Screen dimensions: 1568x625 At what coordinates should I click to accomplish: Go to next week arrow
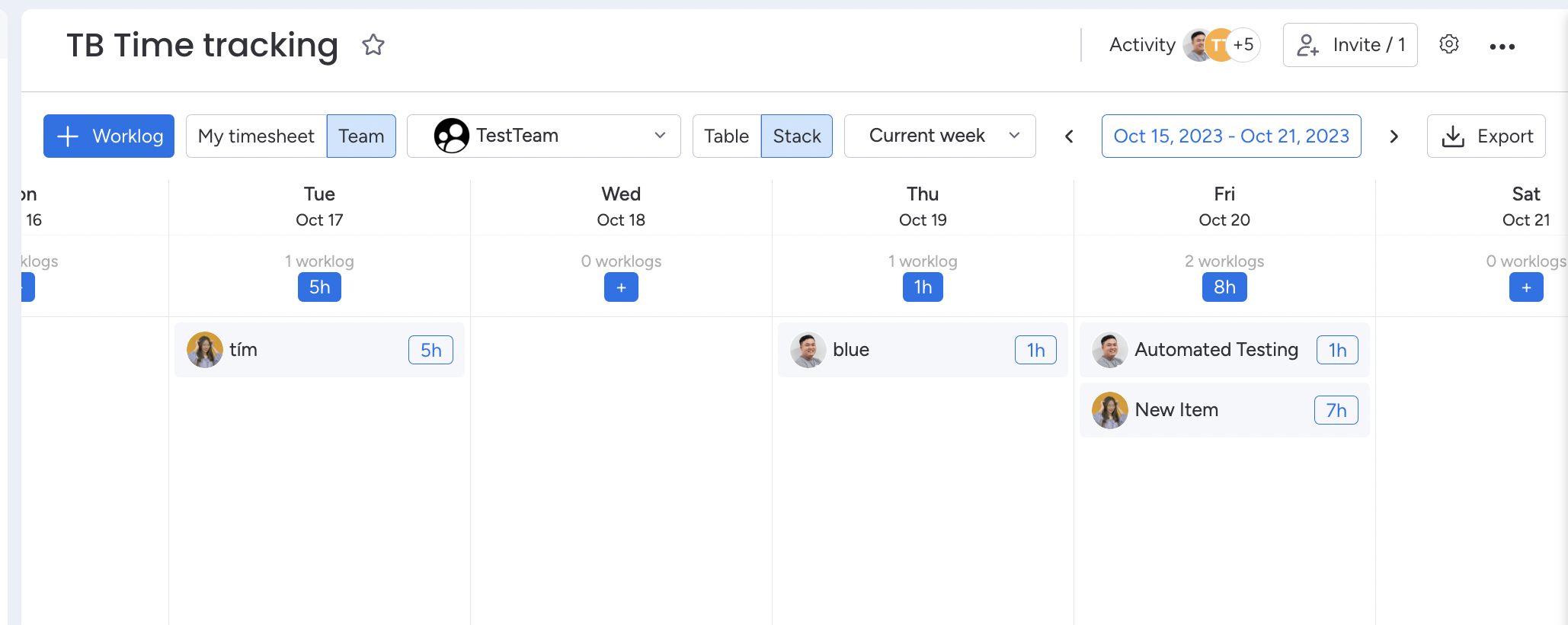(1394, 136)
